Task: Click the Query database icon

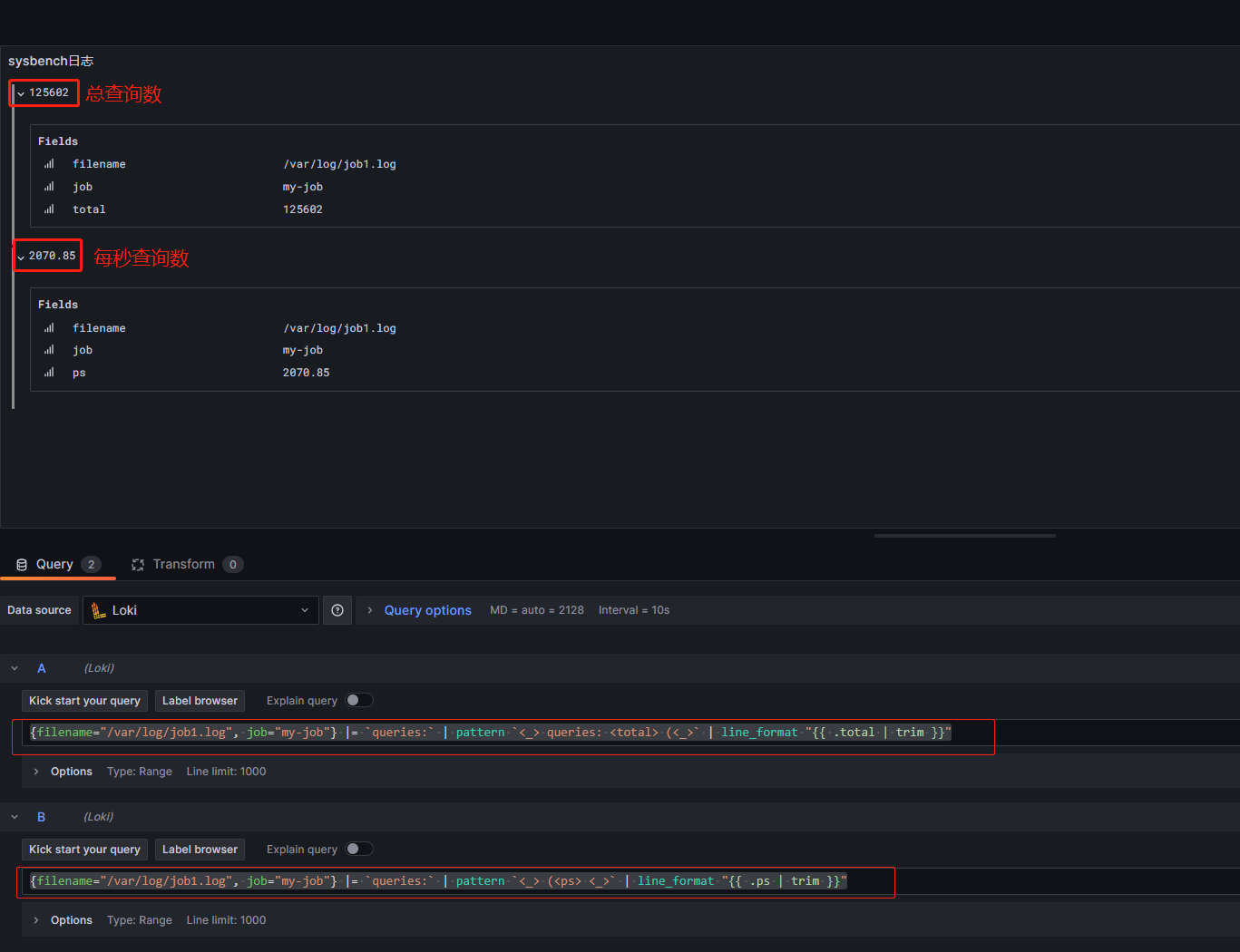Action: [22, 565]
